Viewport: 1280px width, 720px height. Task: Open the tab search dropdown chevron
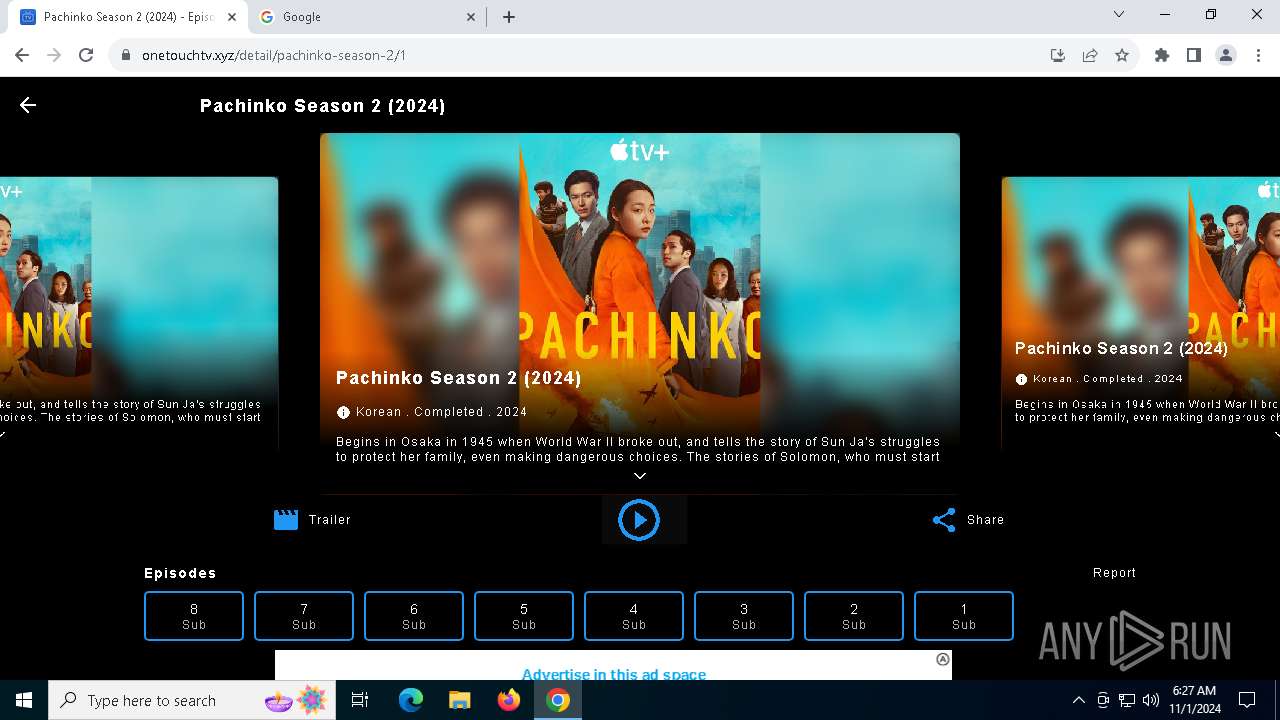(1119, 15)
